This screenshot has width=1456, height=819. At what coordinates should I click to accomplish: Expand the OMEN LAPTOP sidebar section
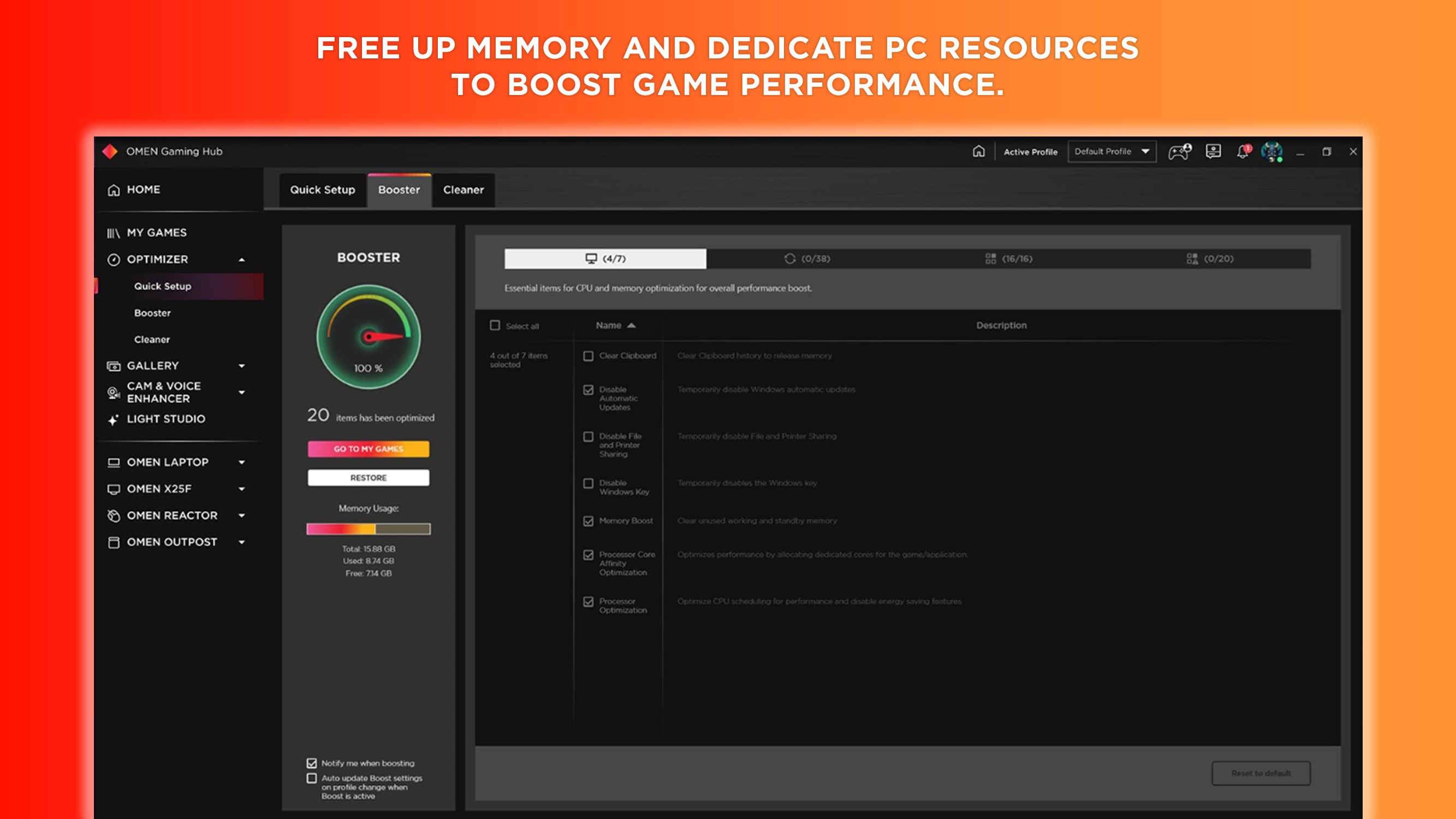click(x=241, y=462)
